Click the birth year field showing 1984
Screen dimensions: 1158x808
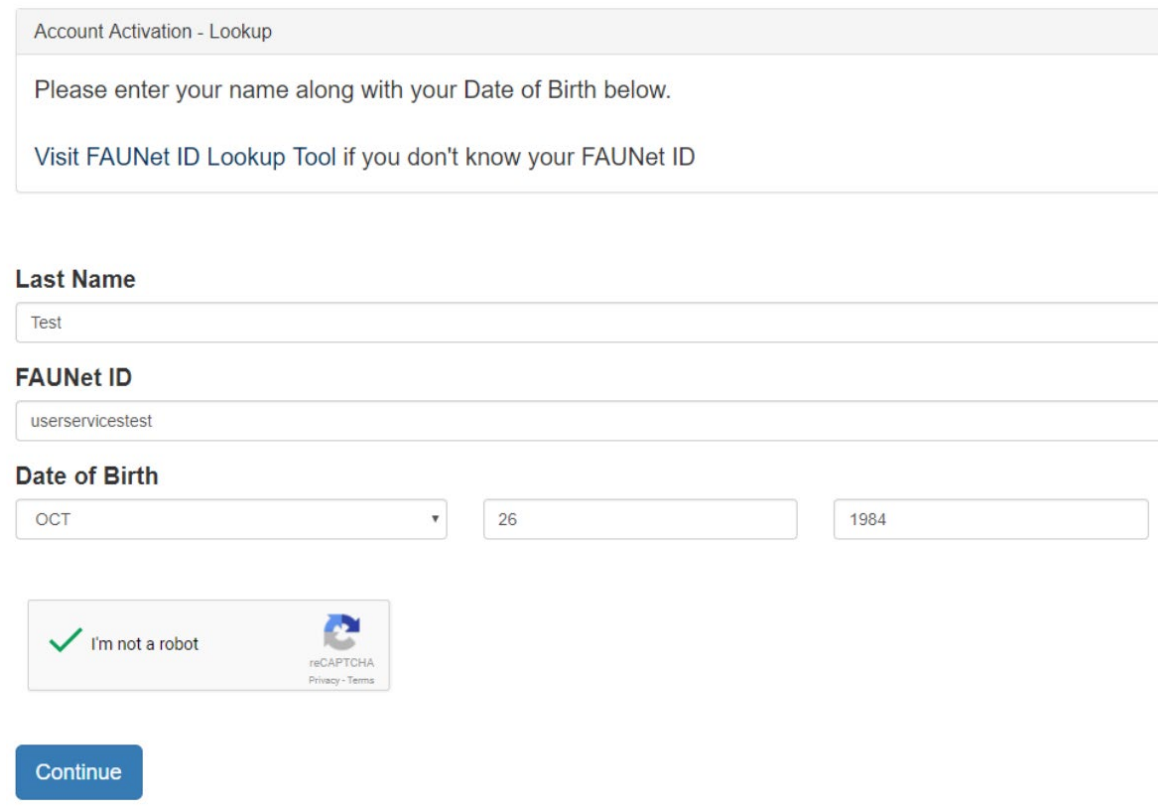click(x=990, y=519)
